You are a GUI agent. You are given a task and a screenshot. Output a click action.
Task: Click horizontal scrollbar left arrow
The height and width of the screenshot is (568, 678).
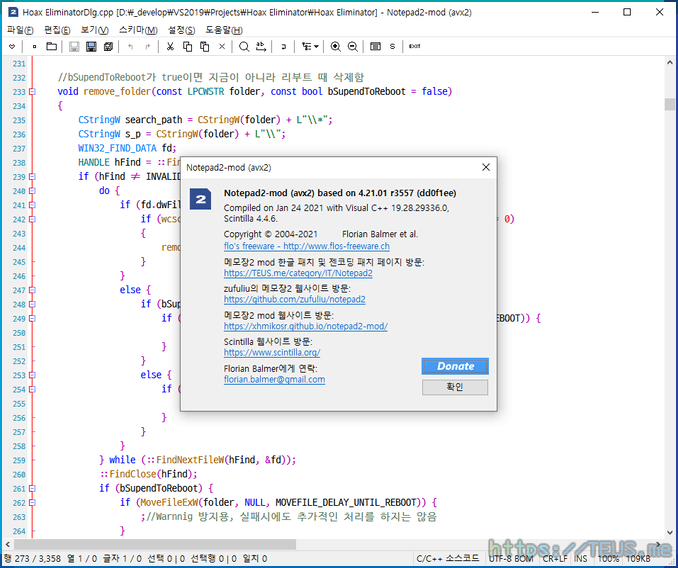pyautogui.click(x=7, y=544)
